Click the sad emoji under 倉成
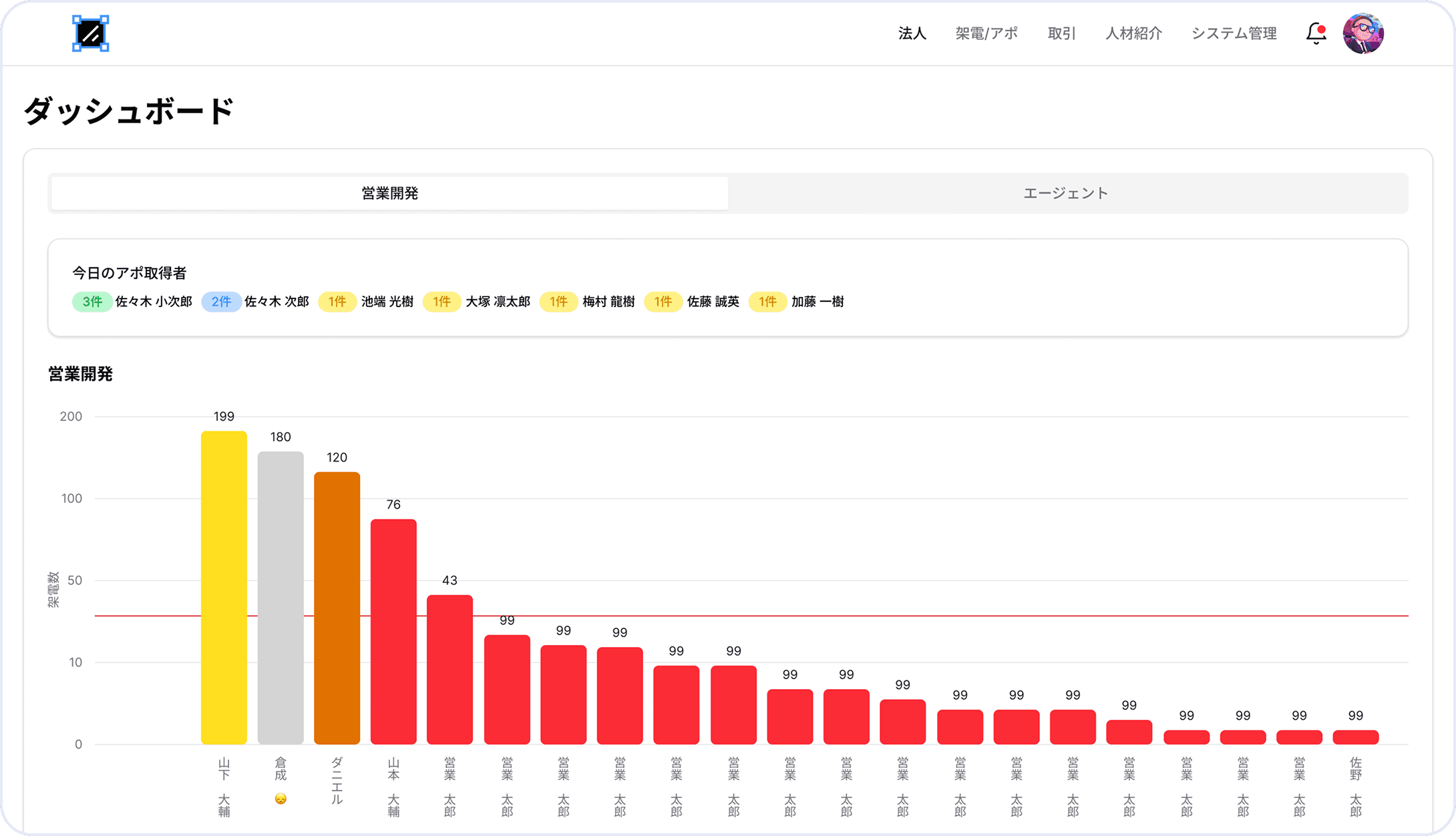This screenshot has width=1456, height=836. (281, 799)
